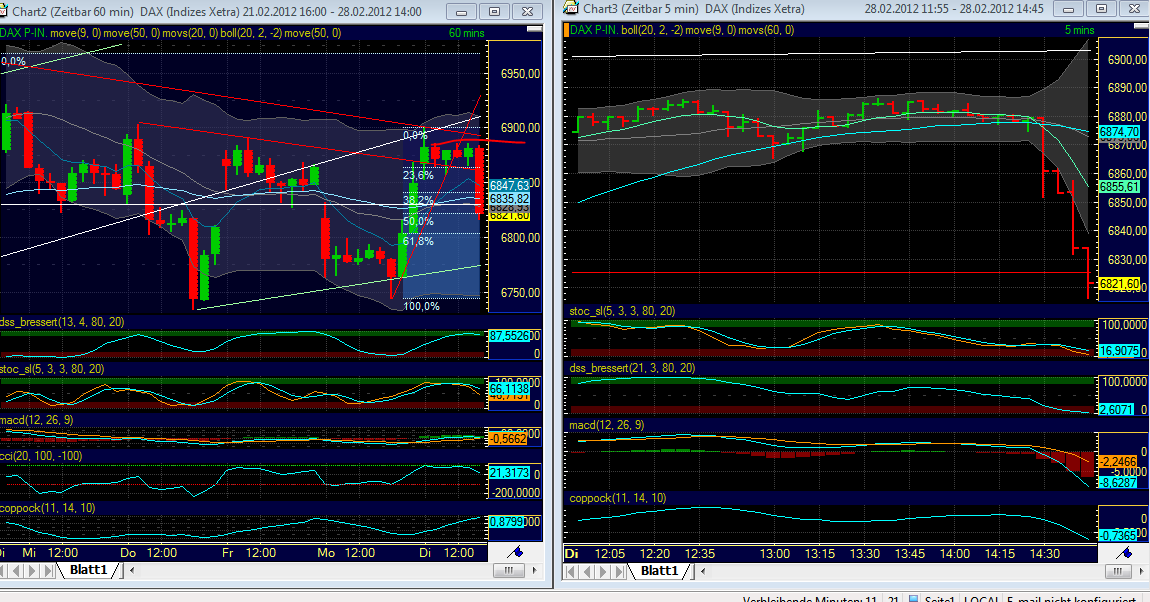The width and height of the screenshot is (1150, 602).
Task: Click the 87,5526 dss_bressert value in Chart2
Action: [x=509, y=335]
